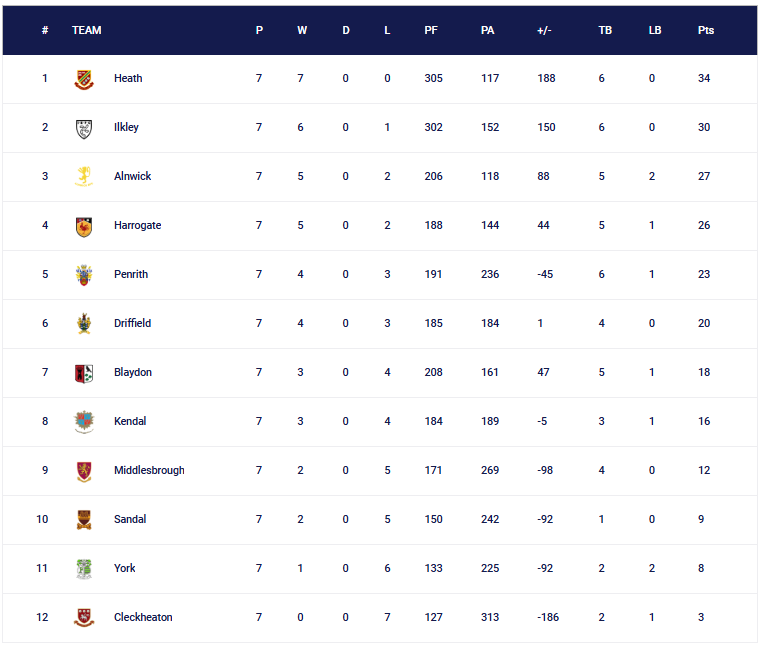Click the TEAM column header

(87, 30)
